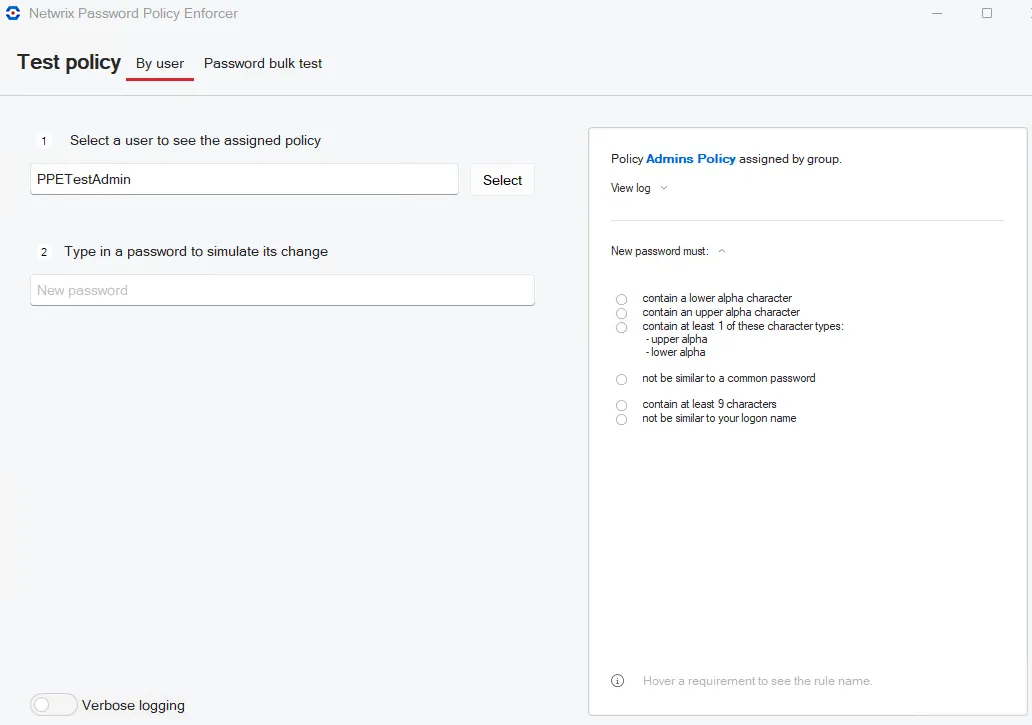The image size is (1032, 725).
Task: Click the '- lower alpha' sub-item text
Action: click(x=675, y=353)
